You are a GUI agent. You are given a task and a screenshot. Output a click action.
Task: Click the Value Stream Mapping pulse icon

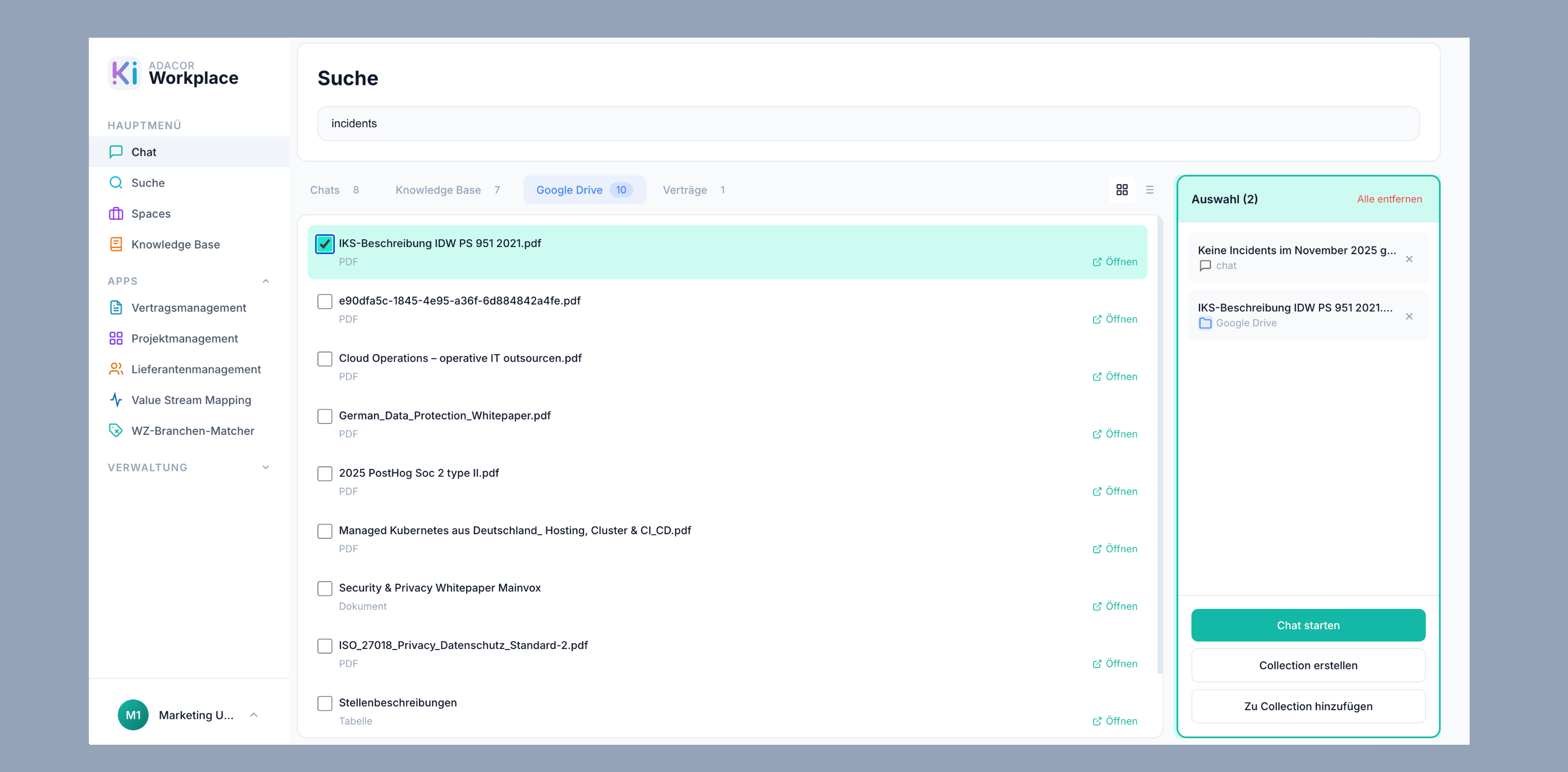(x=116, y=400)
